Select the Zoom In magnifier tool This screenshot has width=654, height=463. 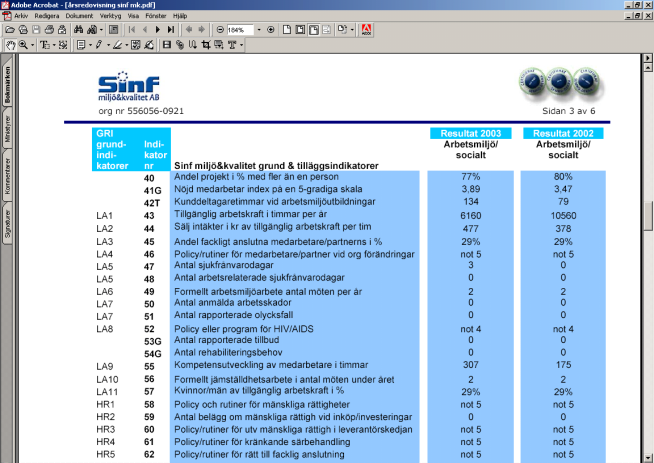(x=23, y=45)
